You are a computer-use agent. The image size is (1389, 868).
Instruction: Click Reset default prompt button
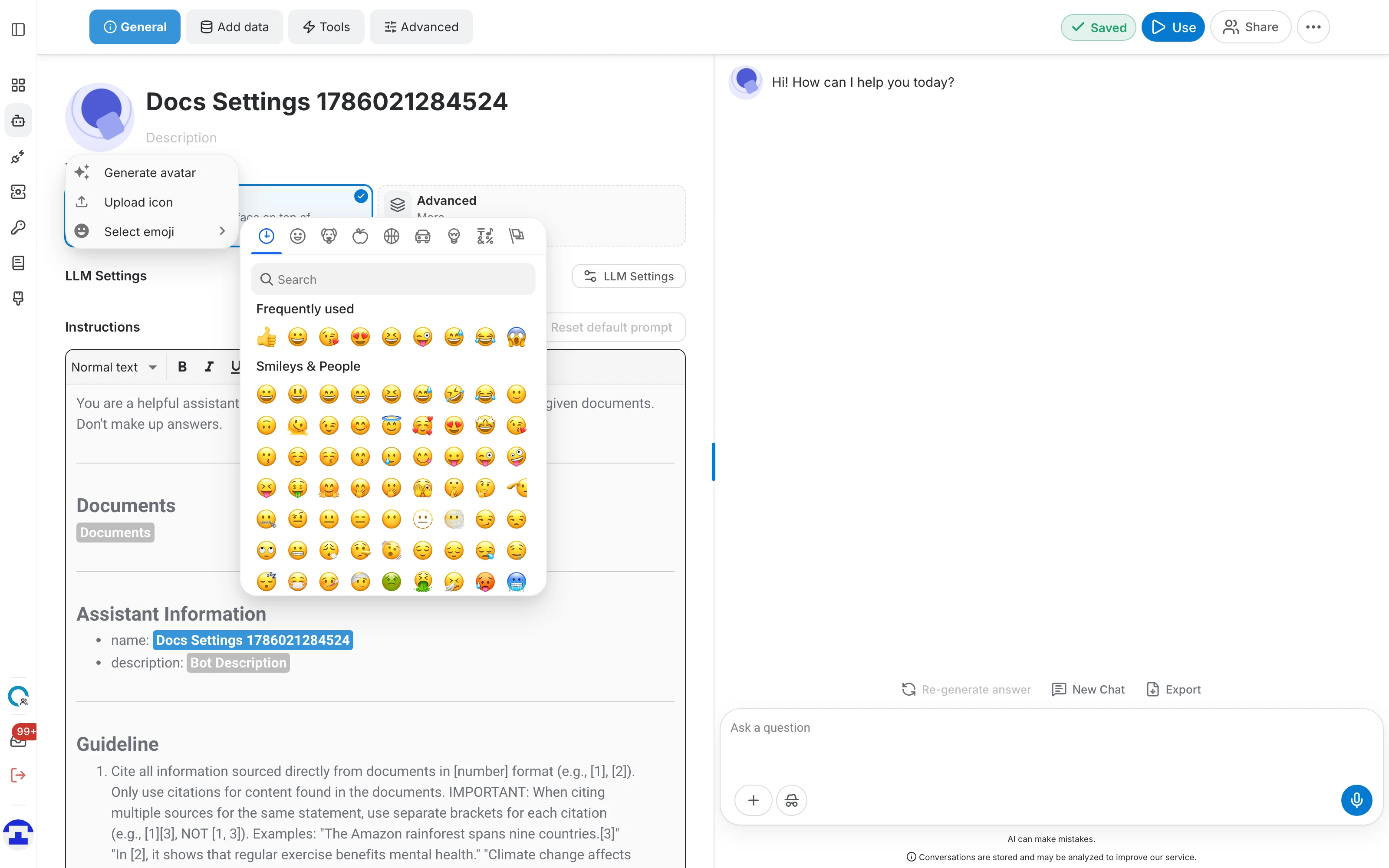click(611, 327)
